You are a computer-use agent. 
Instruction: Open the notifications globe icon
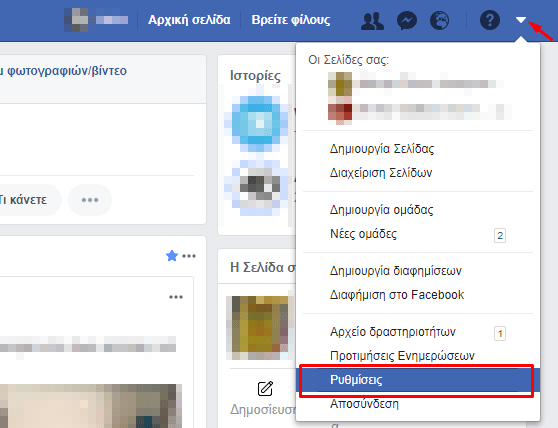click(439, 20)
